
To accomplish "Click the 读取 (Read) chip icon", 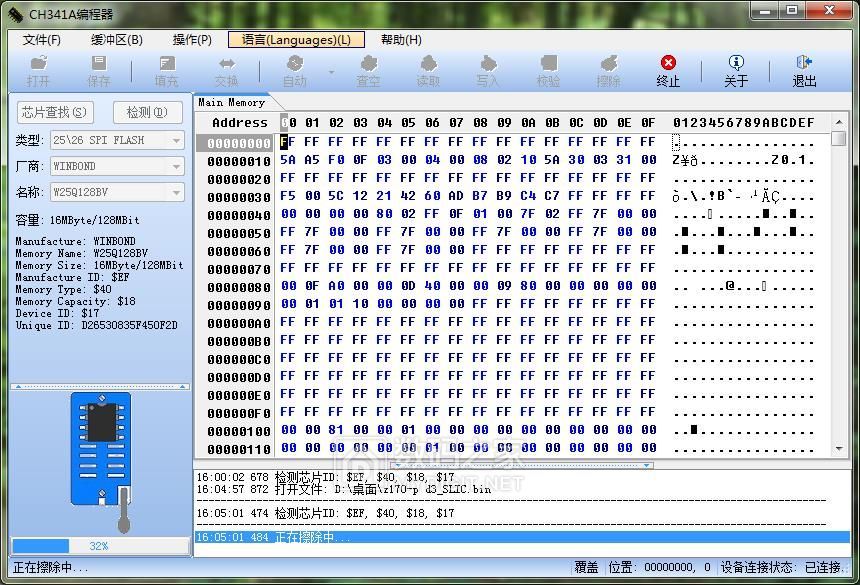I will pyautogui.click(x=428, y=70).
